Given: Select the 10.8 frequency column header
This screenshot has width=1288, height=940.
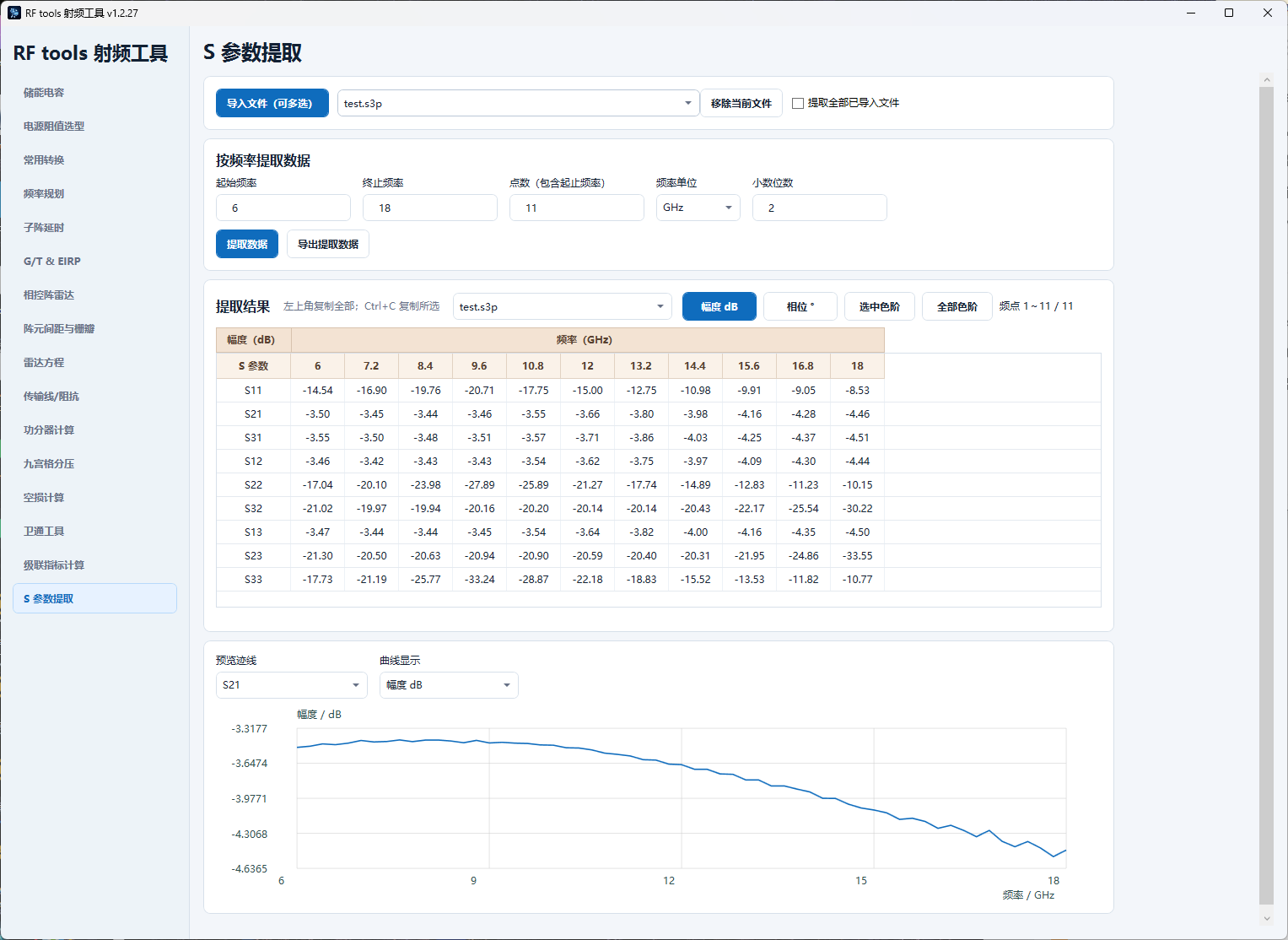Looking at the screenshot, I should coord(533,365).
